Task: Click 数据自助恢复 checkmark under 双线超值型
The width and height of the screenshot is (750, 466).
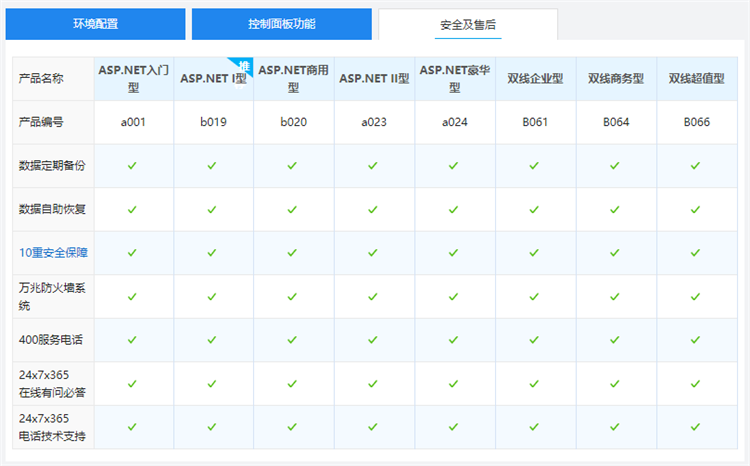Action: point(695,210)
